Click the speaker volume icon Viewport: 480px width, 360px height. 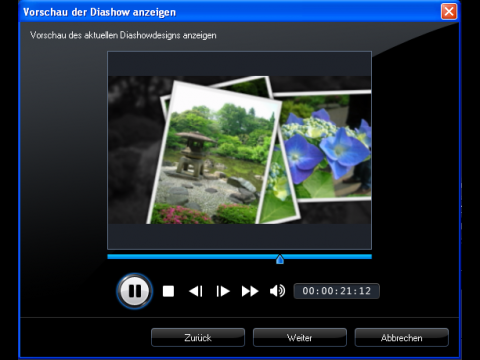tap(277, 291)
